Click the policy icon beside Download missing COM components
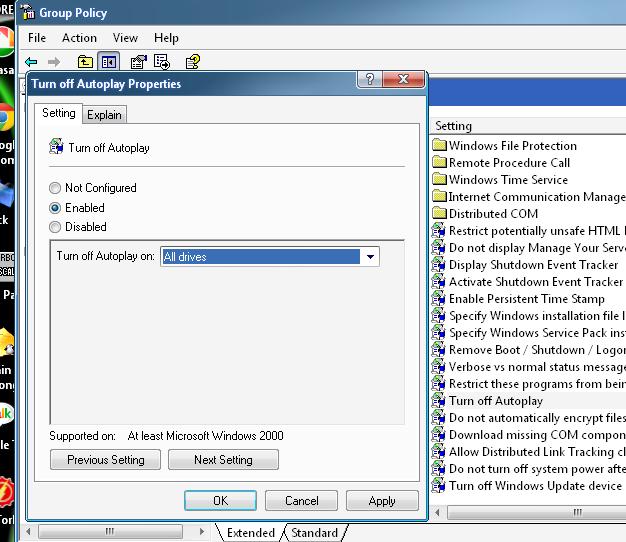The height and width of the screenshot is (542, 626). 438,434
